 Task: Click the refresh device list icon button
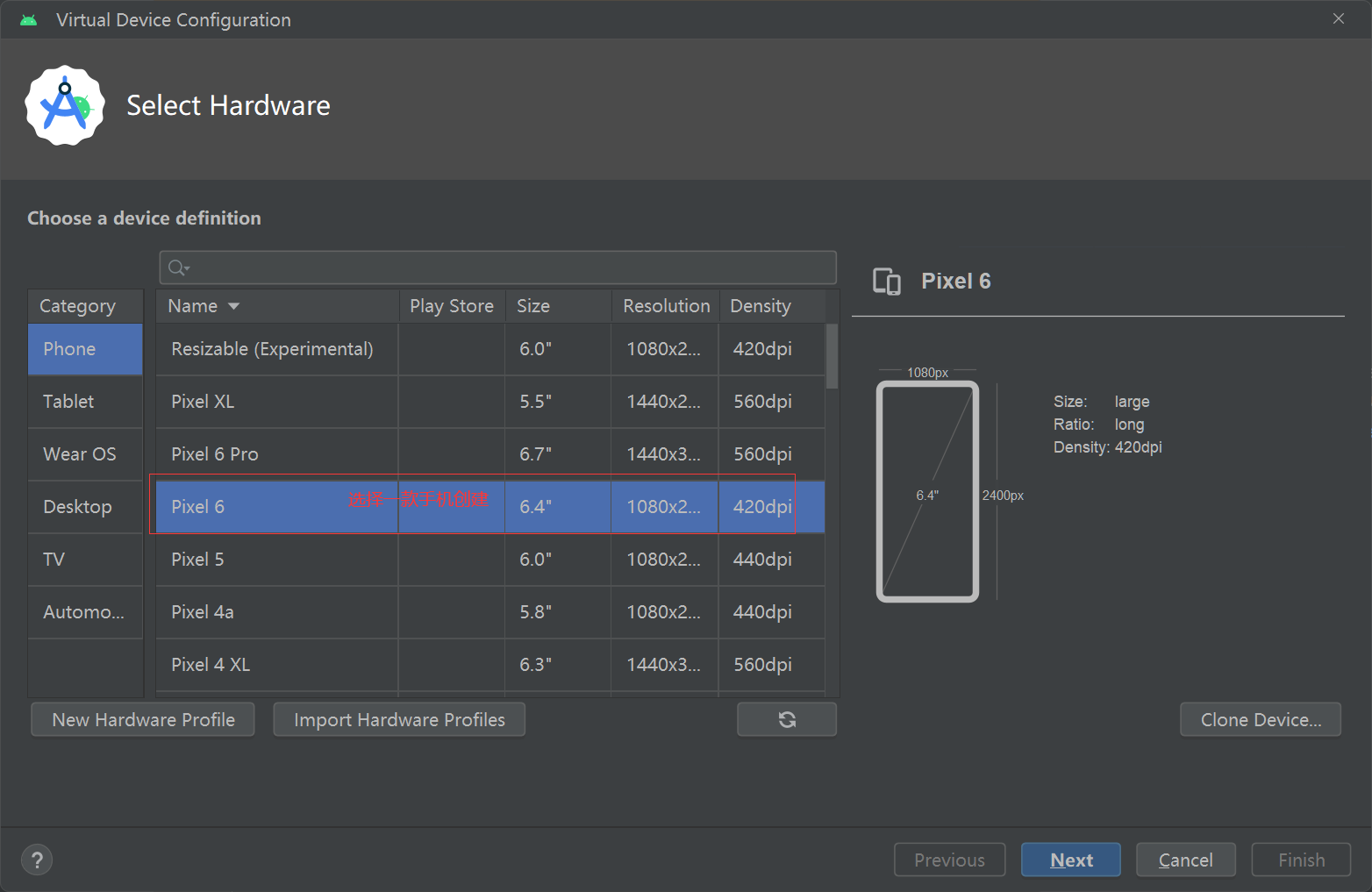click(787, 719)
